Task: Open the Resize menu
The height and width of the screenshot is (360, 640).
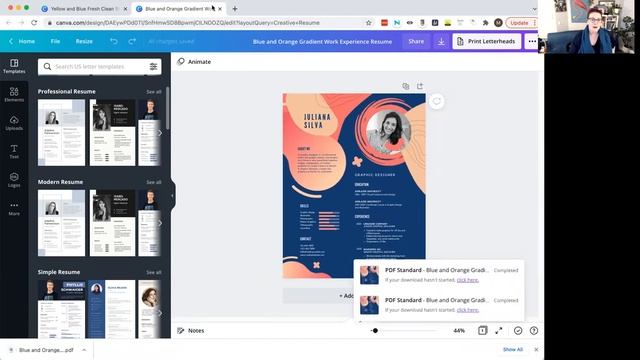Action: click(84, 41)
